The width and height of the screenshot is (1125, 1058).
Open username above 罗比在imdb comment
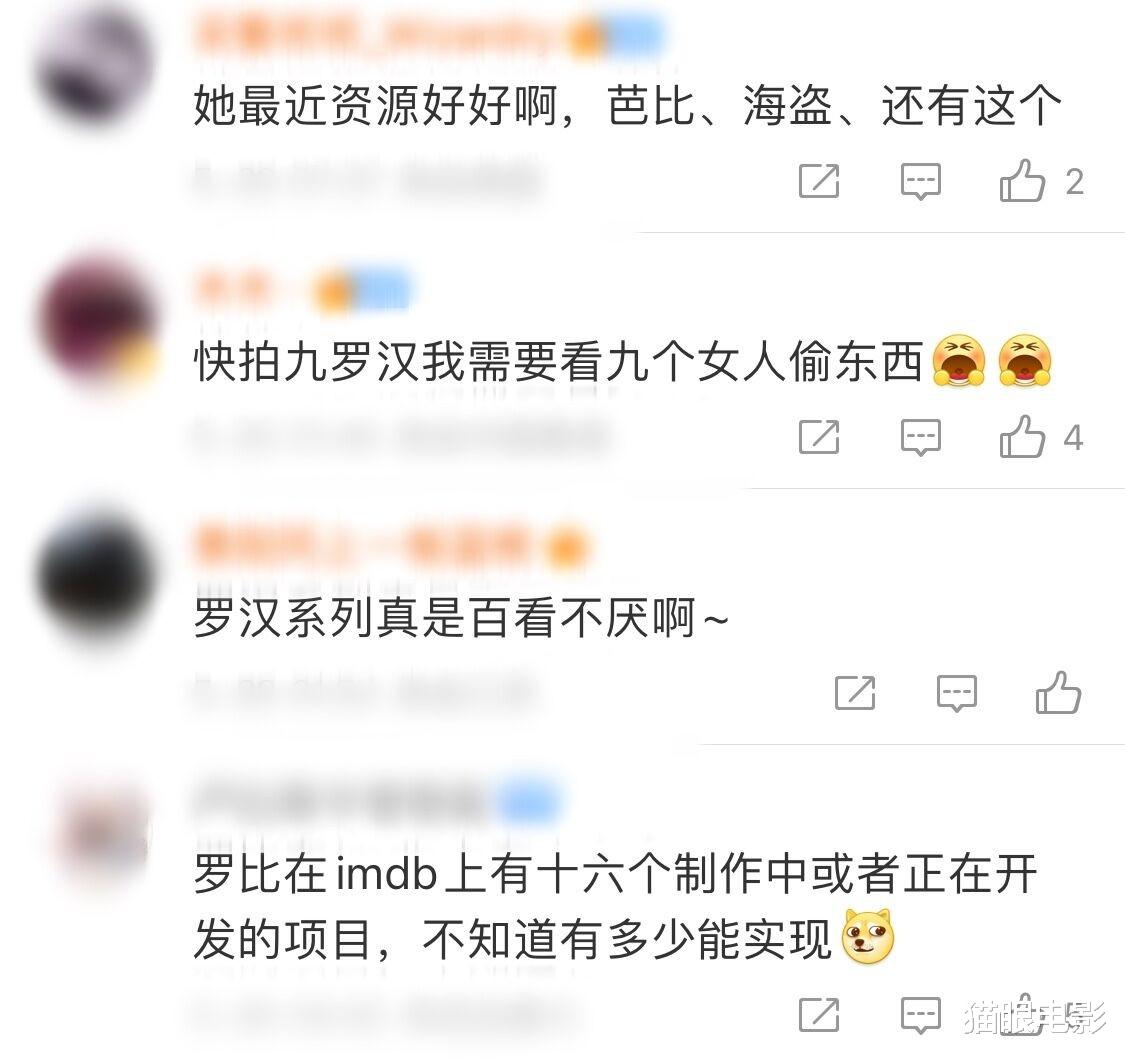click(x=377, y=798)
